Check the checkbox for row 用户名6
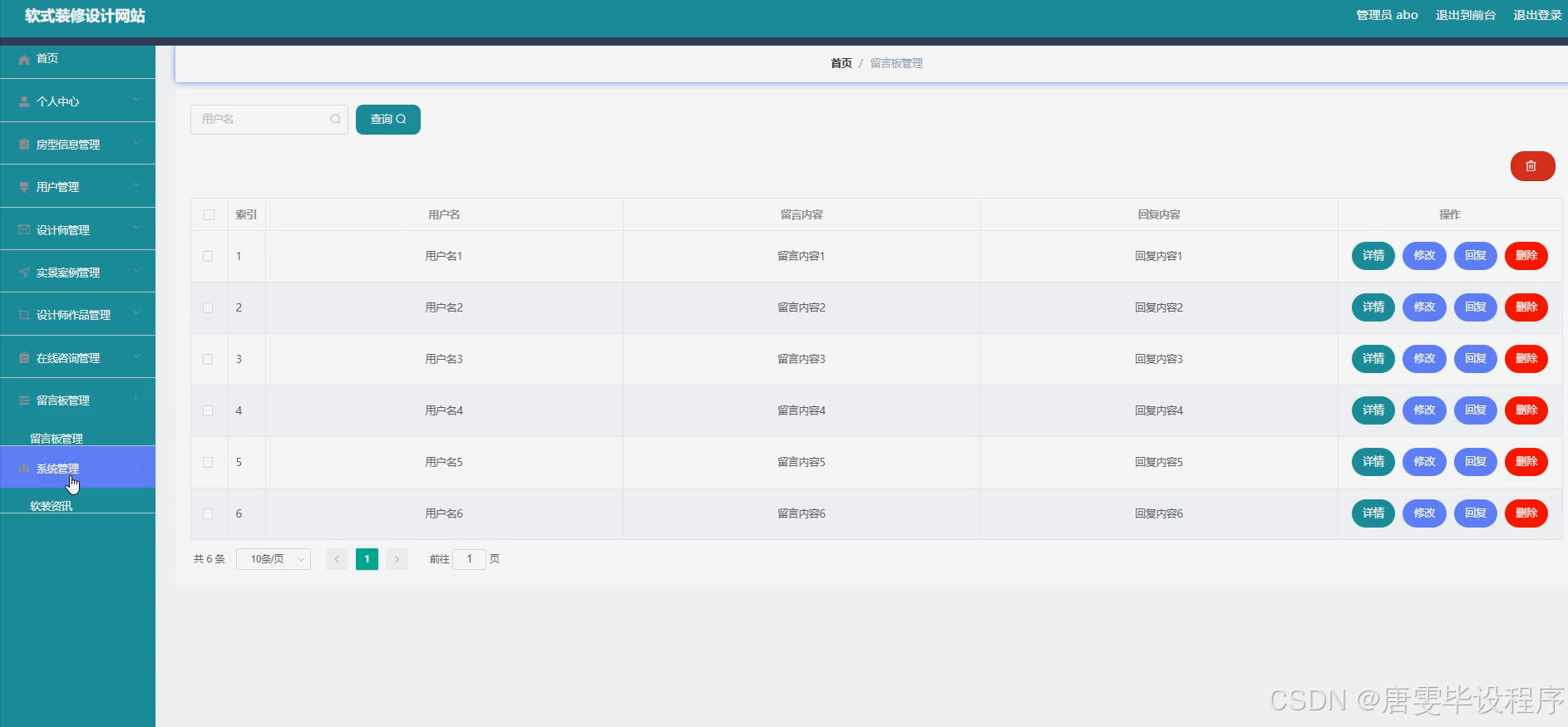The height and width of the screenshot is (727, 1568). tap(208, 513)
